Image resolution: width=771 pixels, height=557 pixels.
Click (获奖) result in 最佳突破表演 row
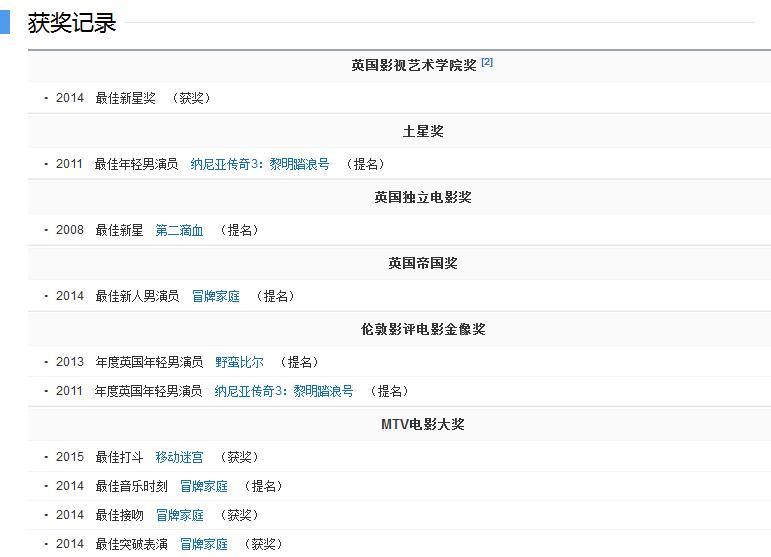click(264, 544)
